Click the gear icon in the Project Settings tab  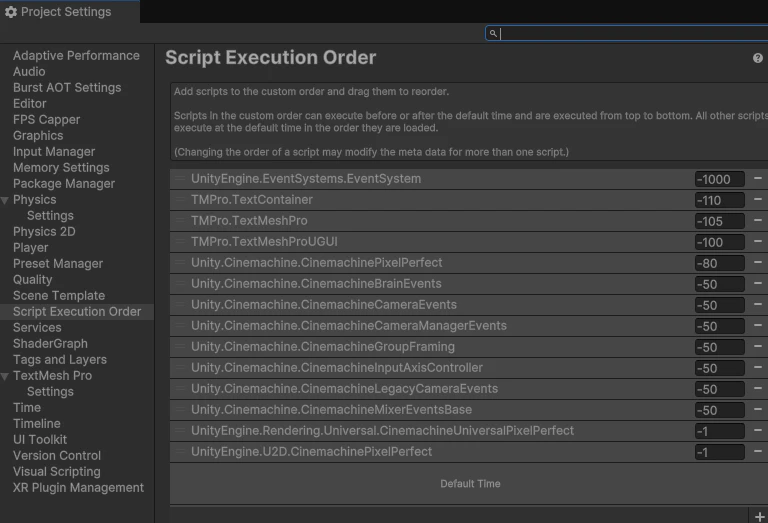11,12
